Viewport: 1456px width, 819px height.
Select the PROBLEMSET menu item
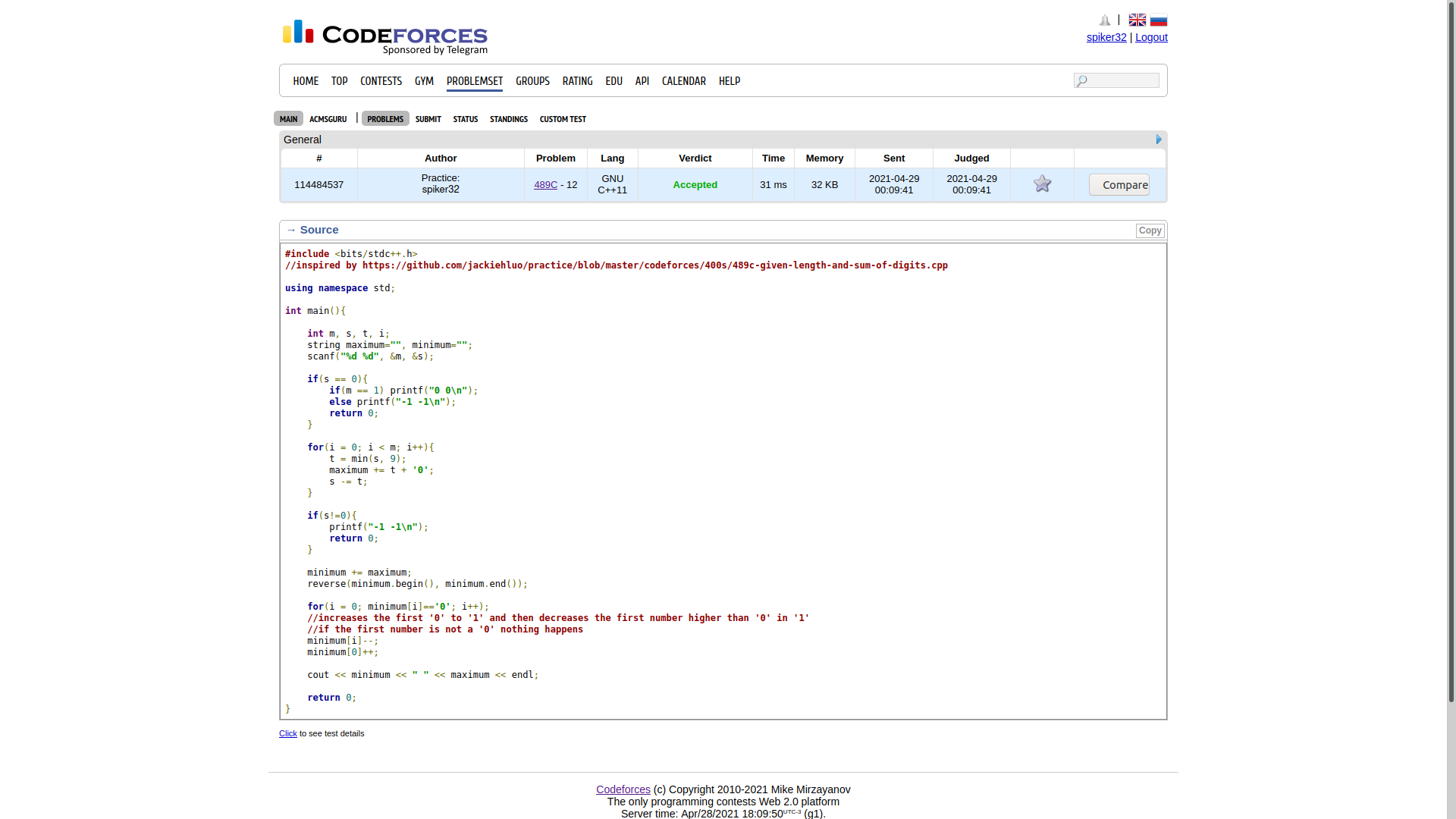(x=475, y=81)
